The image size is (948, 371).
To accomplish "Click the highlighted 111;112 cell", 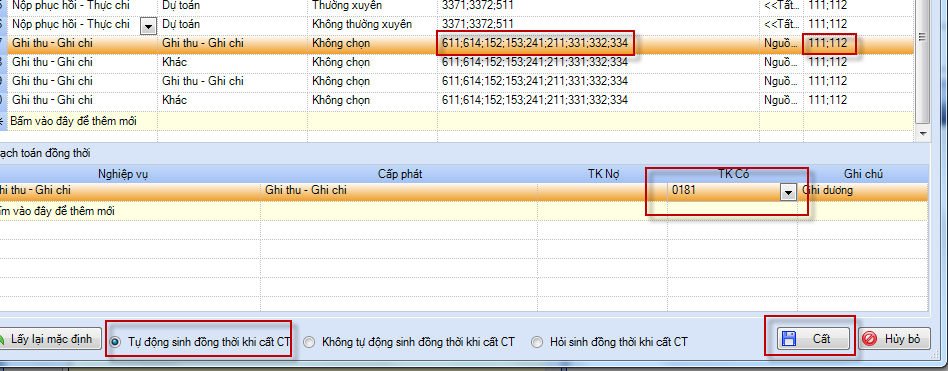I will click(x=829, y=44).
